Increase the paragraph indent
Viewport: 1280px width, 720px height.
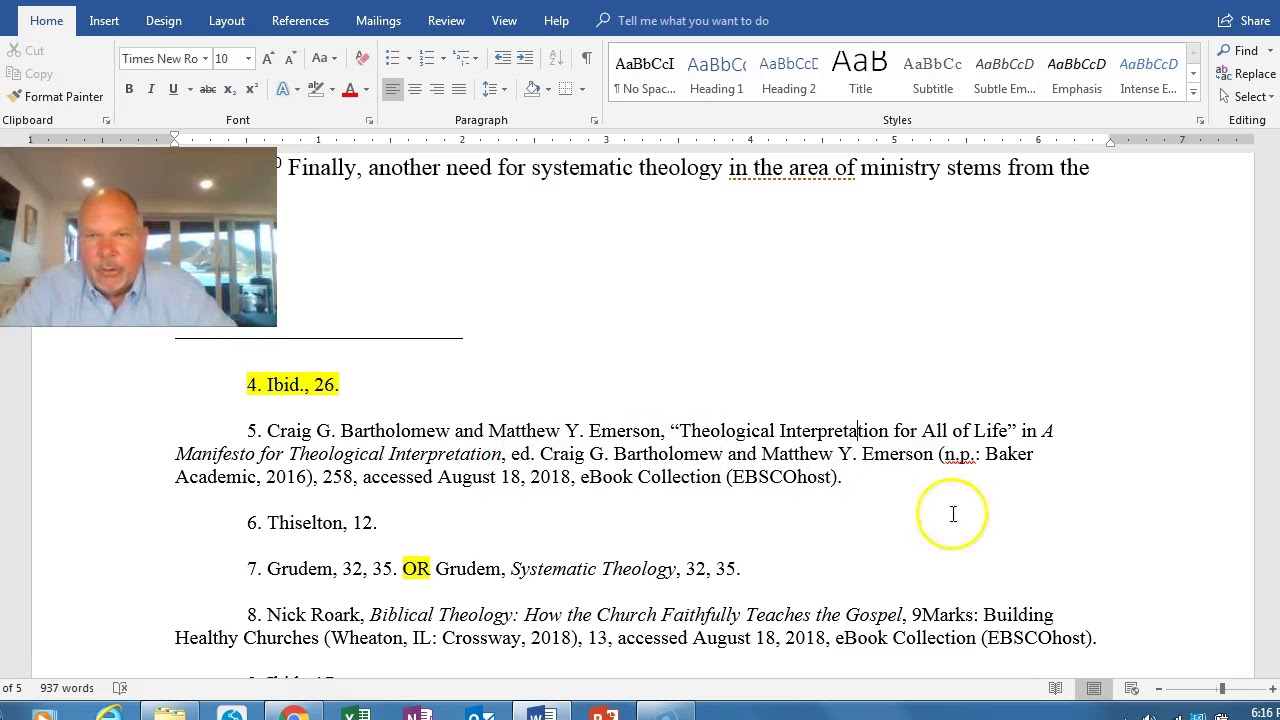[x=525, y=58]
